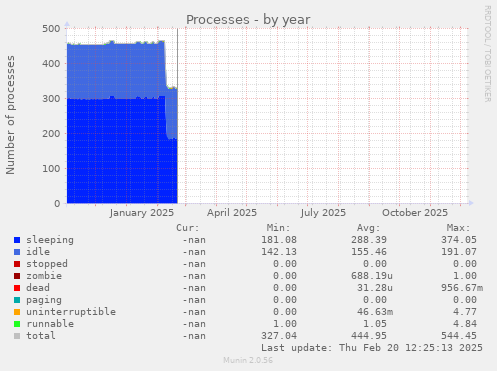Click sleeping max value 374.05
The height and width of the screenshot is (371, 497).
(459, 240)
